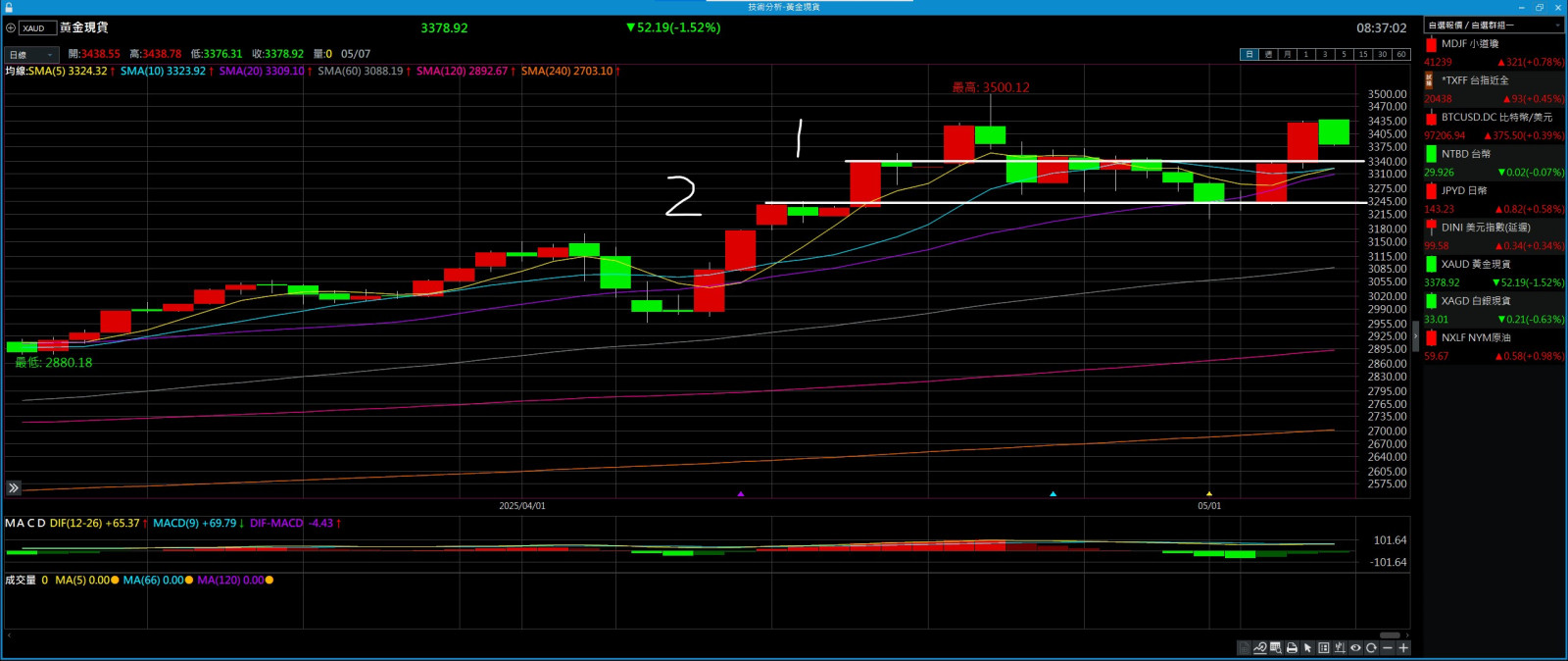Select the cursor pointer tool icon
This screenshot has height=661, width=1568.
pos(1307,648)
